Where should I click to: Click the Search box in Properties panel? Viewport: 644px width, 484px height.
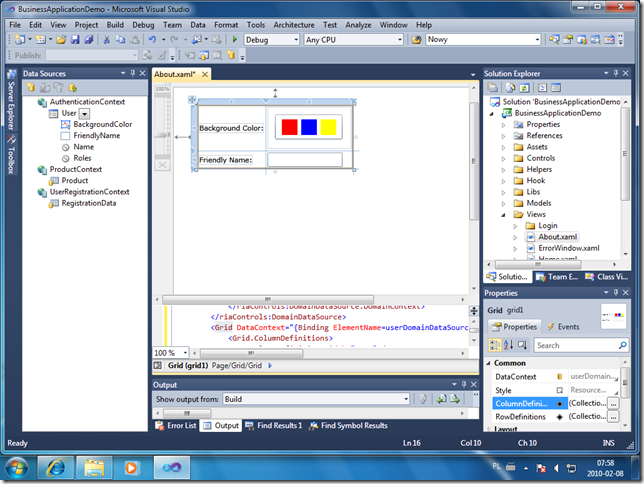click(x=581, y=346)
